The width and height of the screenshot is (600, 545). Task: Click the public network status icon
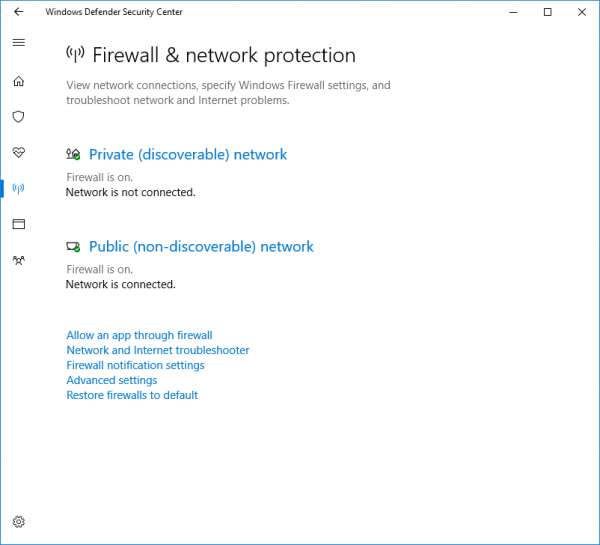point(73,247)
